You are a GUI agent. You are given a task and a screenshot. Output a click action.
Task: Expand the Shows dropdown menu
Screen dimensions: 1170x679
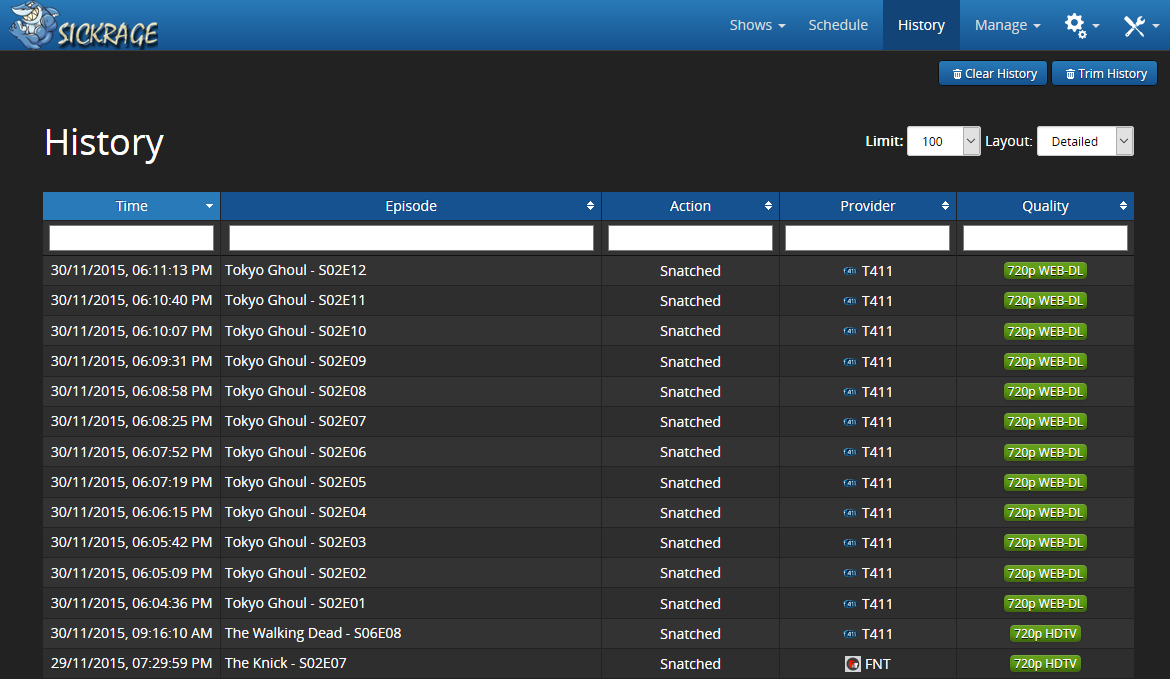[757, 25]
